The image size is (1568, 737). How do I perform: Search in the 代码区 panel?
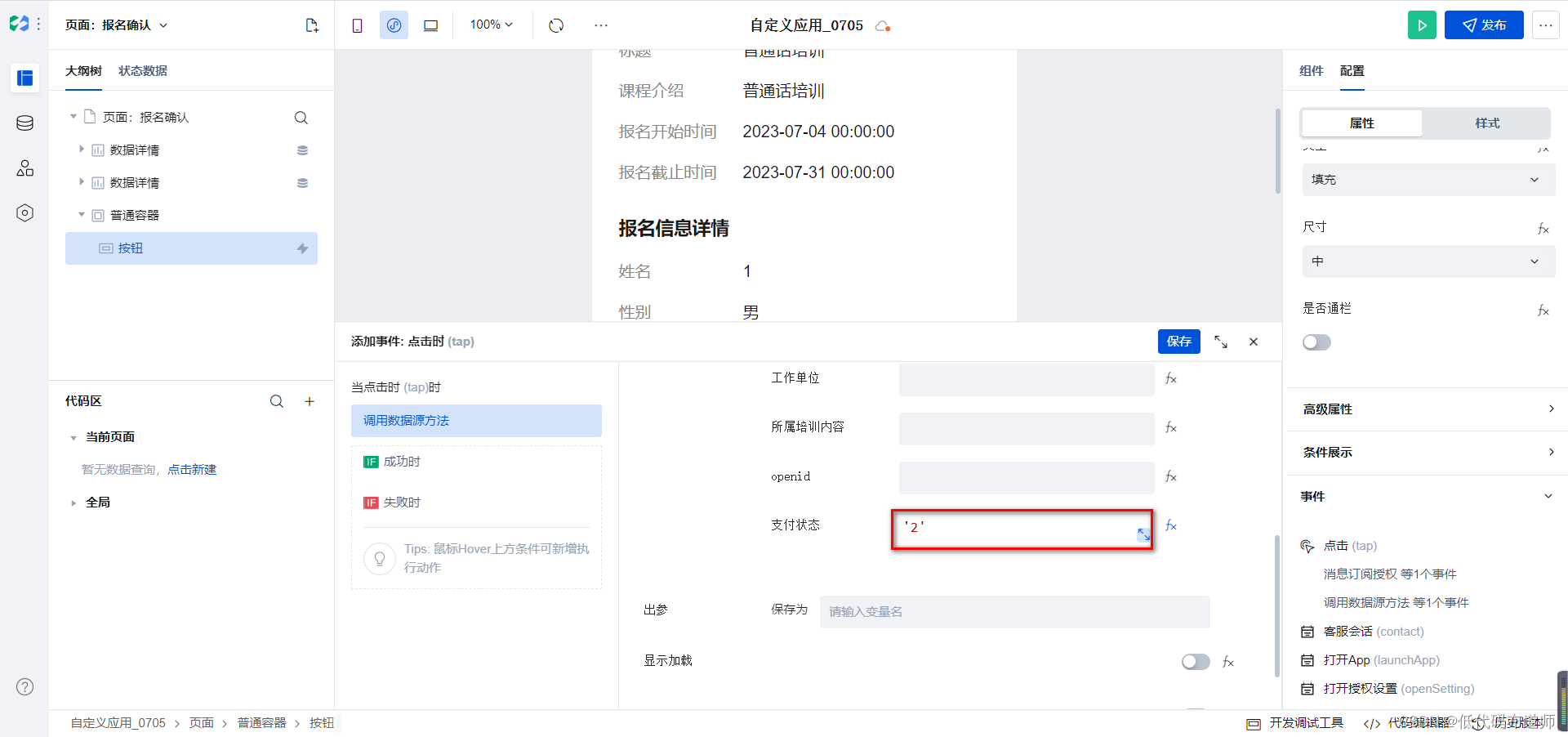pos(277,401)
